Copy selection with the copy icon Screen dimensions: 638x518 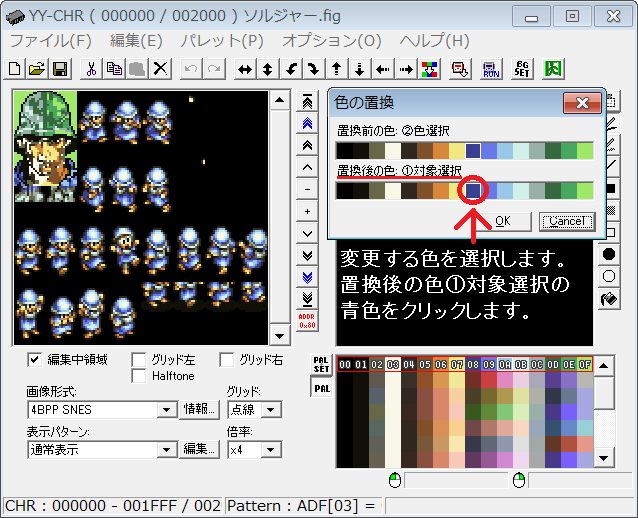click(x=114, y=69)
